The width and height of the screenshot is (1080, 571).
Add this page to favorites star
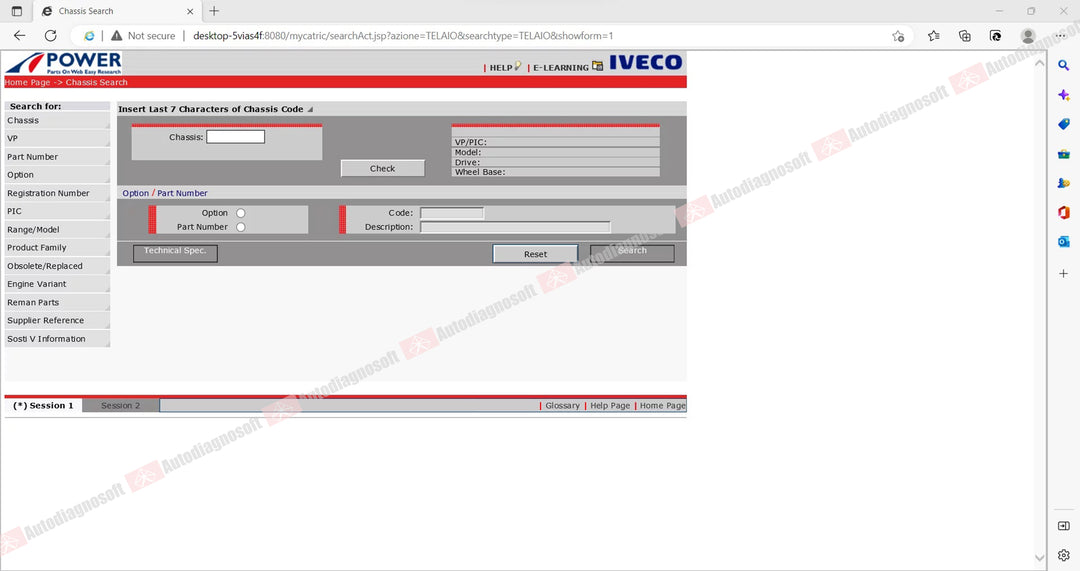coord(898,36)
